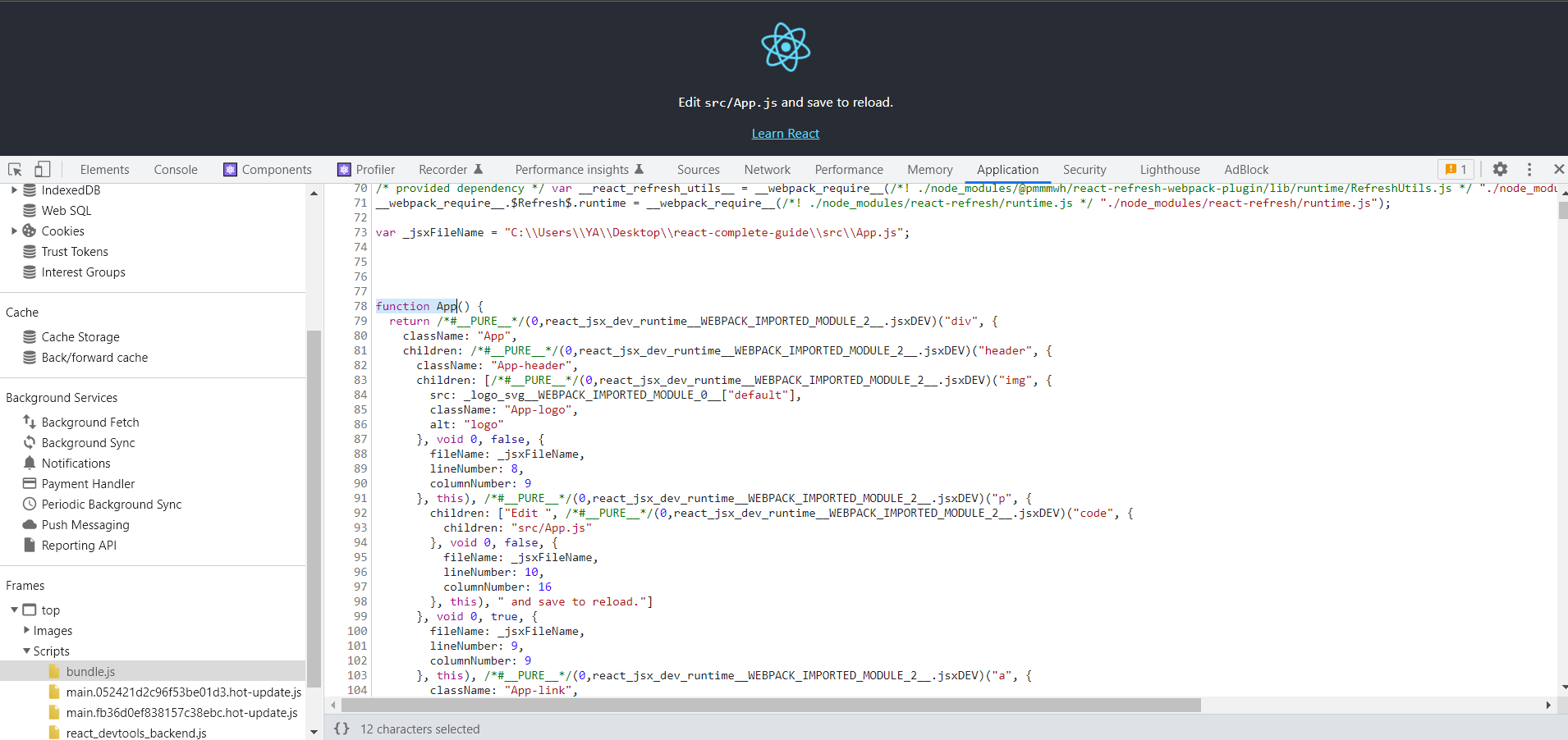The height and width of the screenshot is (740, 1568).
Task: Select Back/forward cache under Cache
Action: 94,357
